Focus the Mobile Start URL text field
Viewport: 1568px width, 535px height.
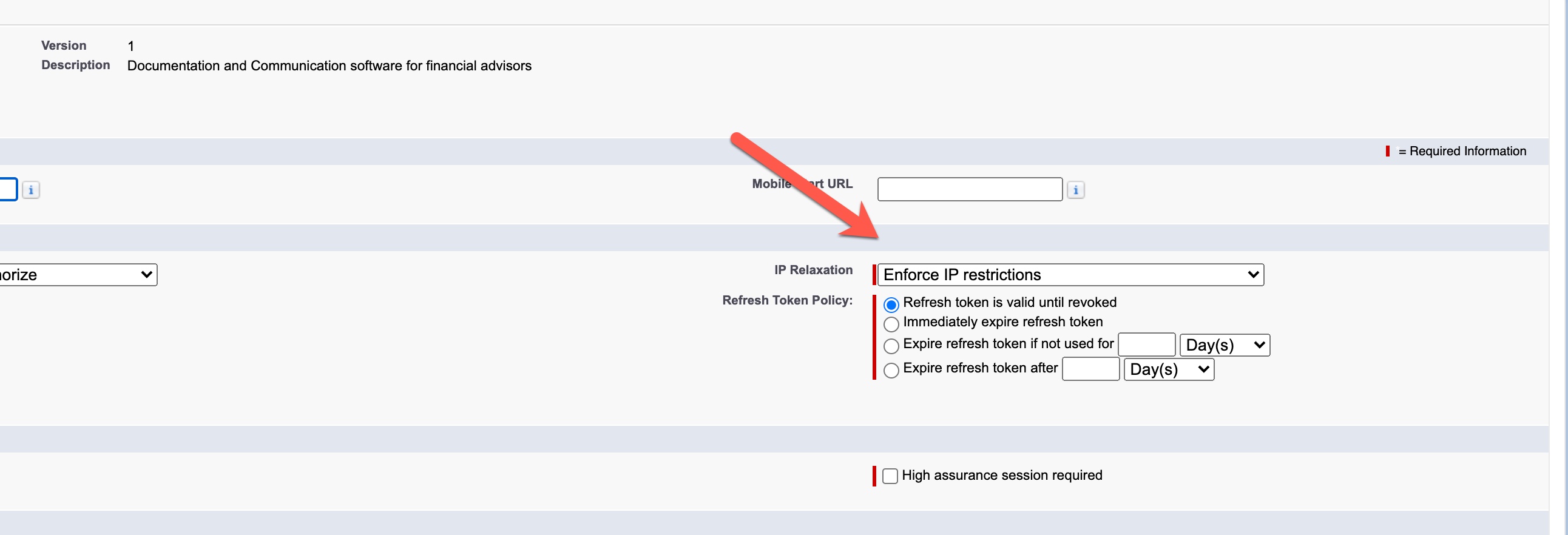click(970, 189)
